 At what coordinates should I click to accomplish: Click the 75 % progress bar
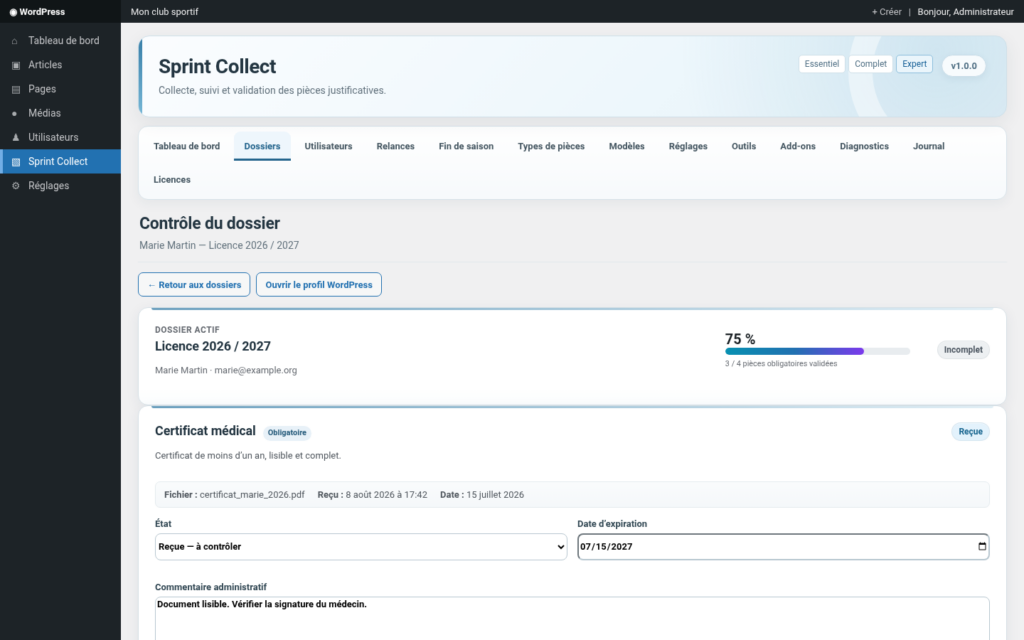[818, 351]
